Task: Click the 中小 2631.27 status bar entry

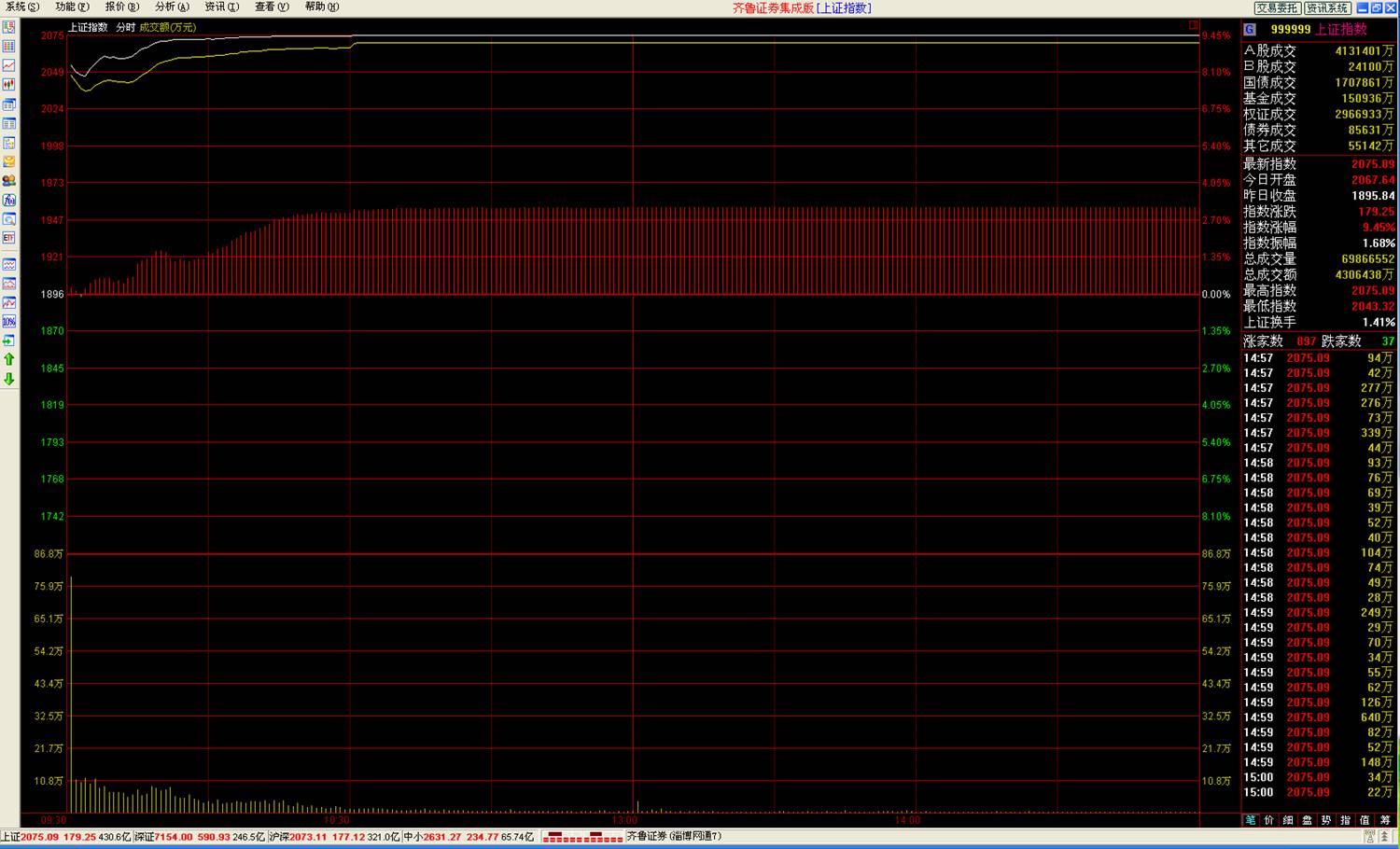Action: tap(469, 837)
